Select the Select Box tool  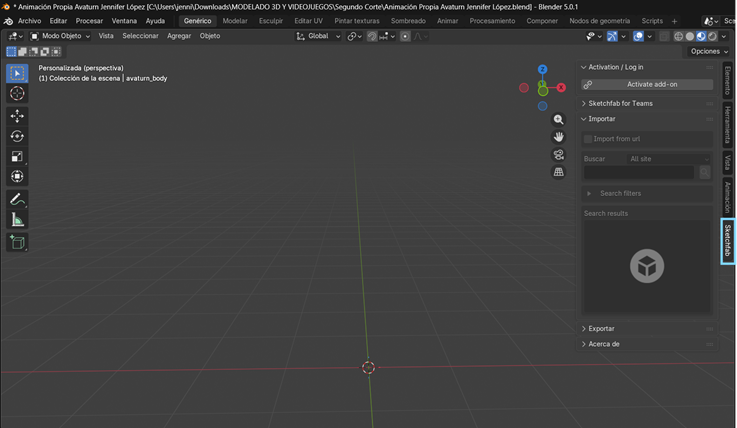coord(17,73)
